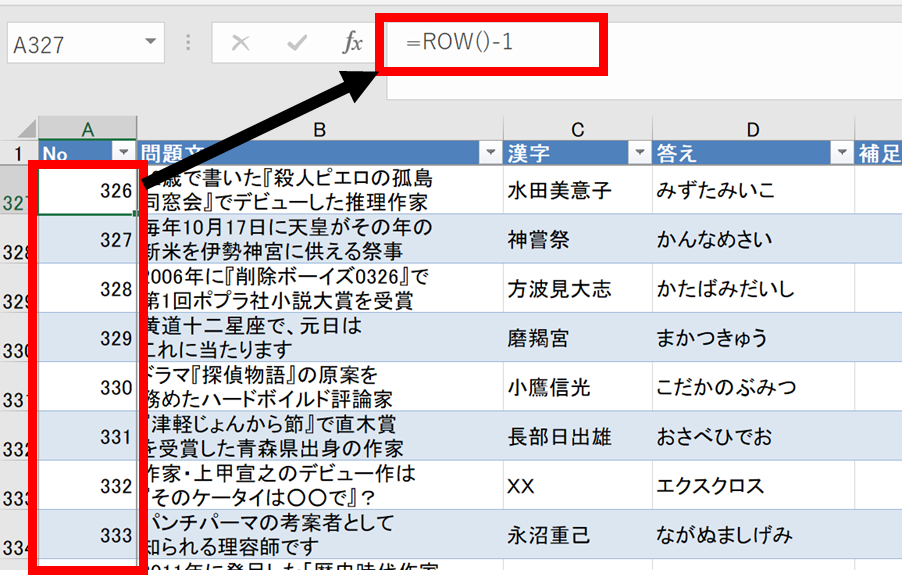
Task: Select question cell mentioning 殺人ピエロの孤島
Action: 320,190
